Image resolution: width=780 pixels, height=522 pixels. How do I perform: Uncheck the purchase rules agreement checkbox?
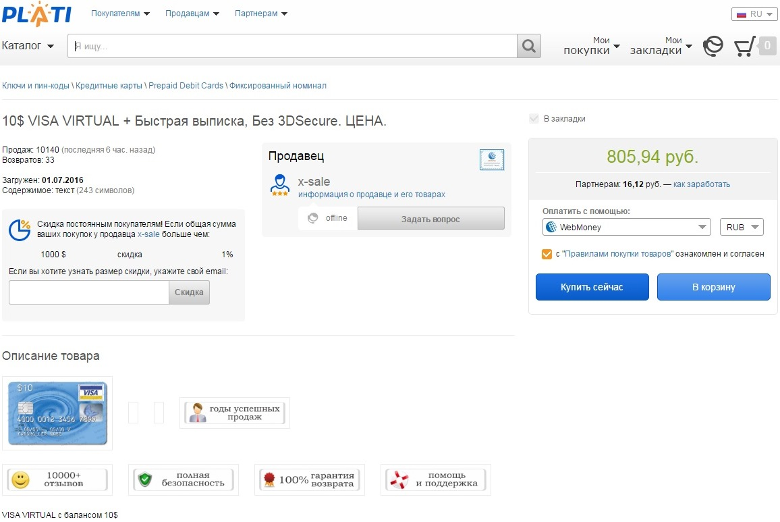click(x=547, y=254)
